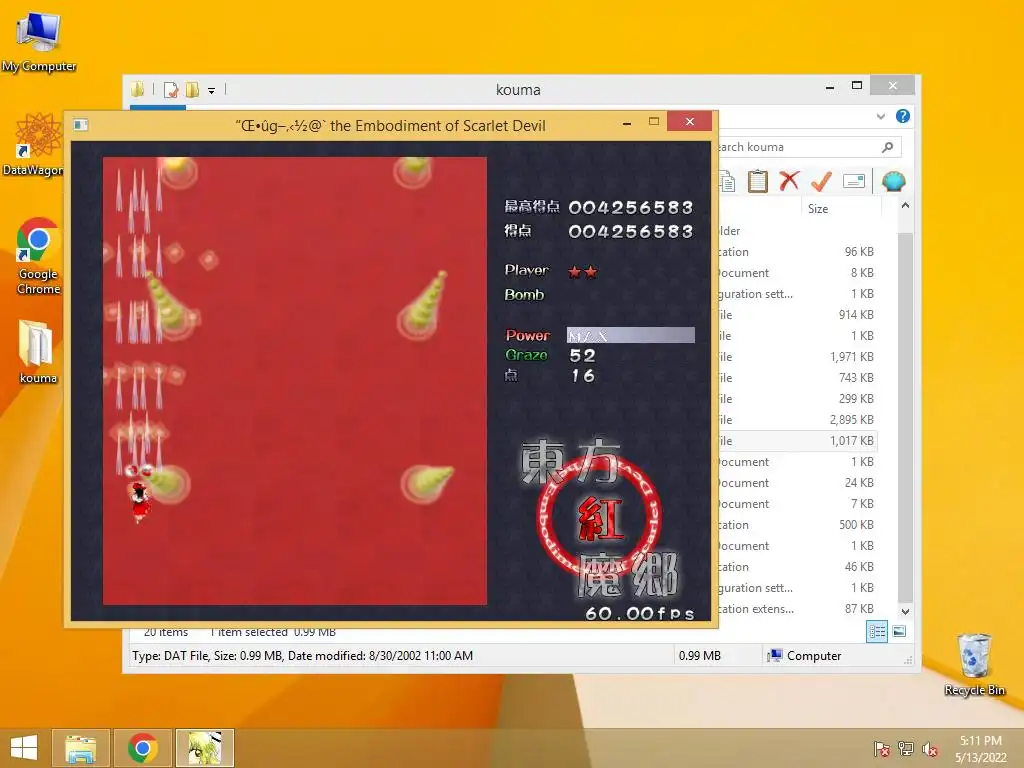1024x768 pixels.
Task: Click the top score value 004256583
Action: (631, 208)
